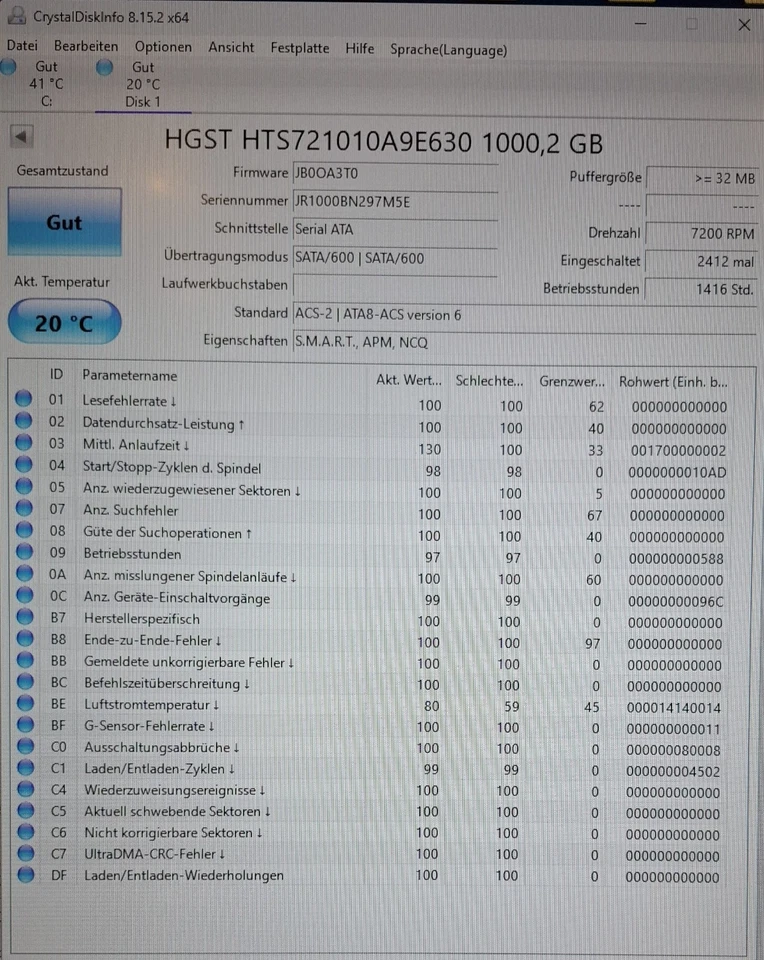The height and width of the screenshot is (960, 764).
Task: Click the disk title HGST HTS721010A9E630
Action: pos(383,141)
